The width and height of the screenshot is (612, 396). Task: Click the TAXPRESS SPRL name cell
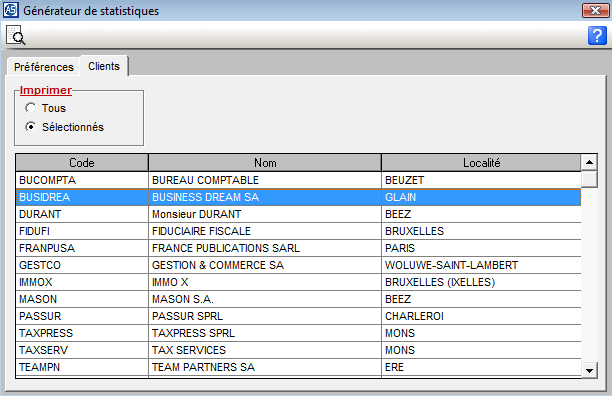(265, 333)
